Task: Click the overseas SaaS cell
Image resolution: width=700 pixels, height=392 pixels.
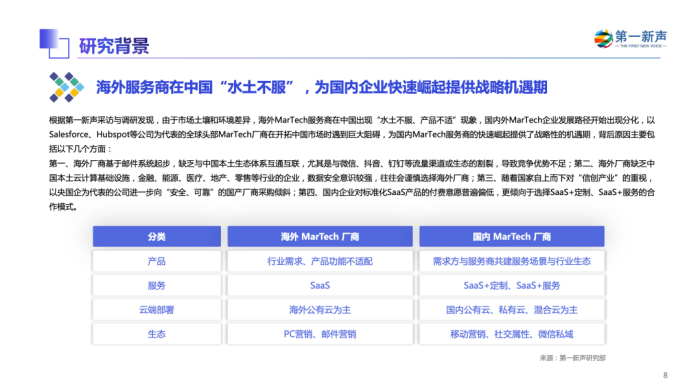Action: (320, 285)
